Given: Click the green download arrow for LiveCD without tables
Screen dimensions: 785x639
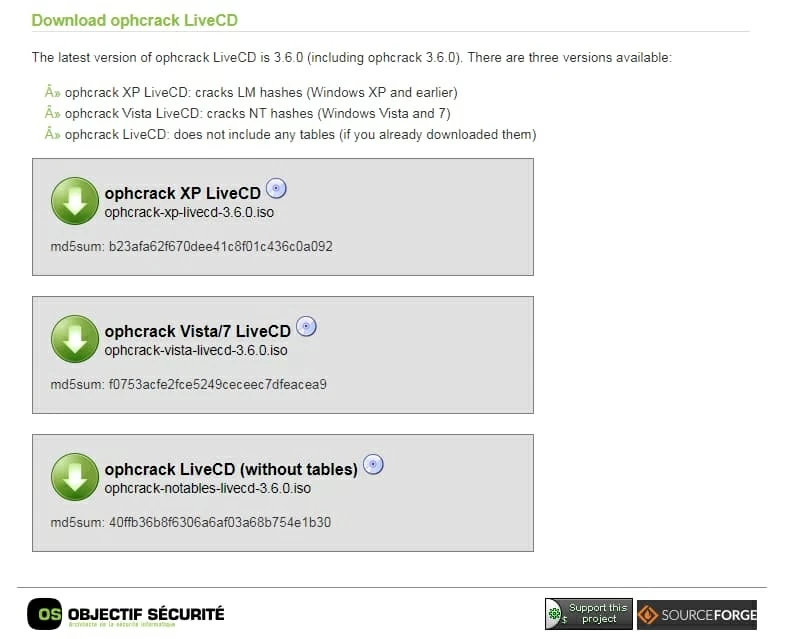Looking at the screenshot, I should pyautogui.click(x=75, y=477).
